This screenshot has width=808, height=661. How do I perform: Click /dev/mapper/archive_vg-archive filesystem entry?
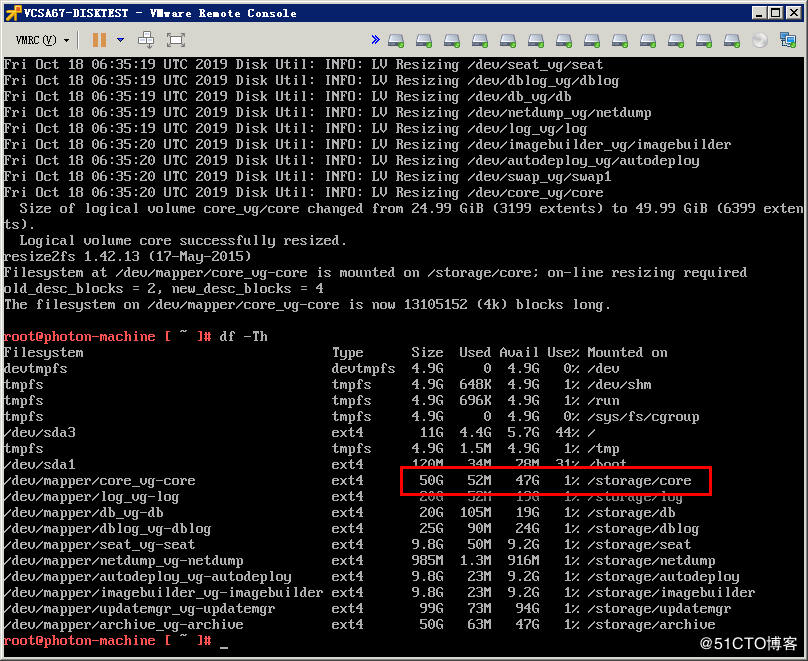click(x=123, y=624)
